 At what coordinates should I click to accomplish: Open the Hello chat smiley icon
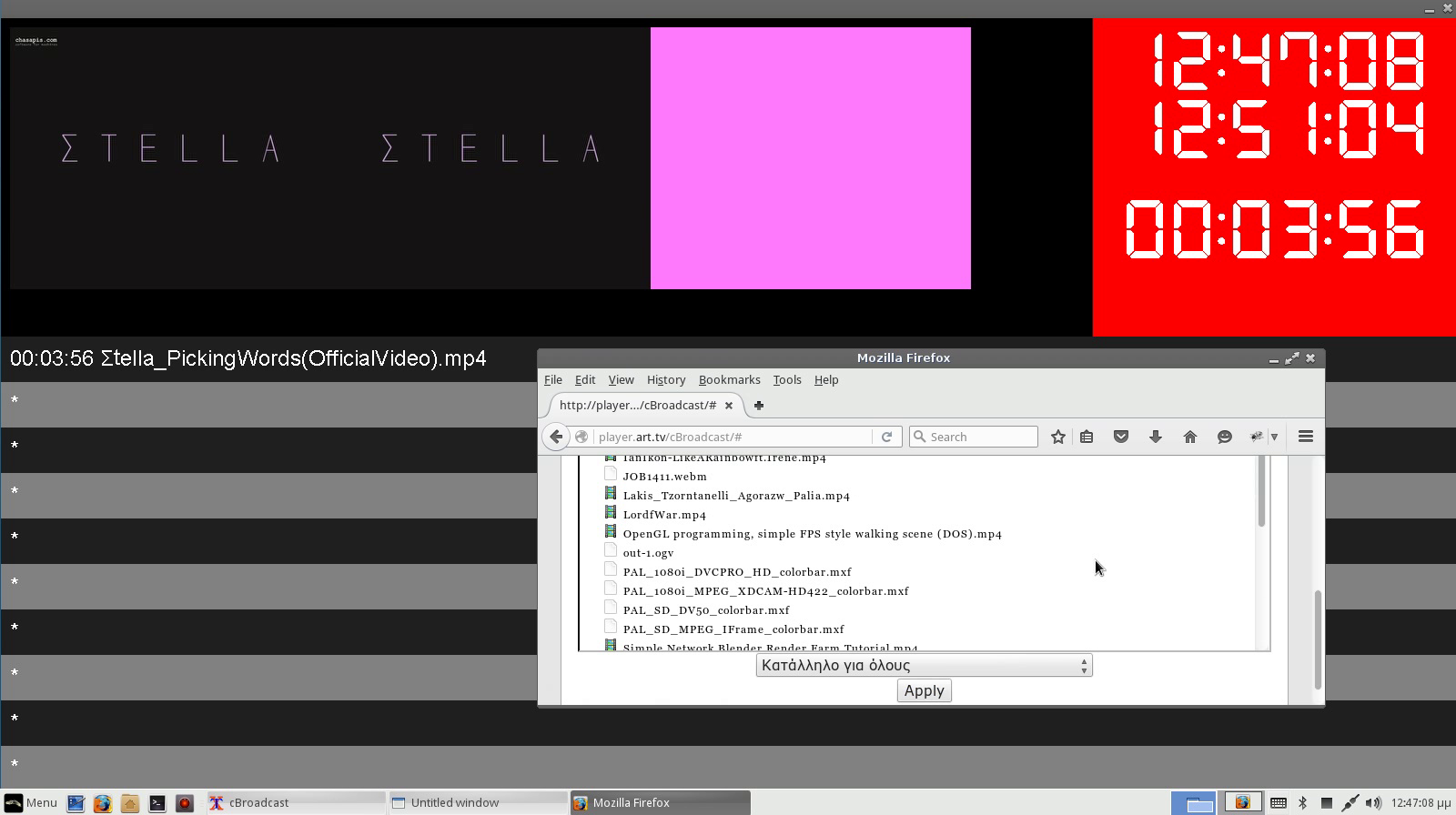point(1225,437)
